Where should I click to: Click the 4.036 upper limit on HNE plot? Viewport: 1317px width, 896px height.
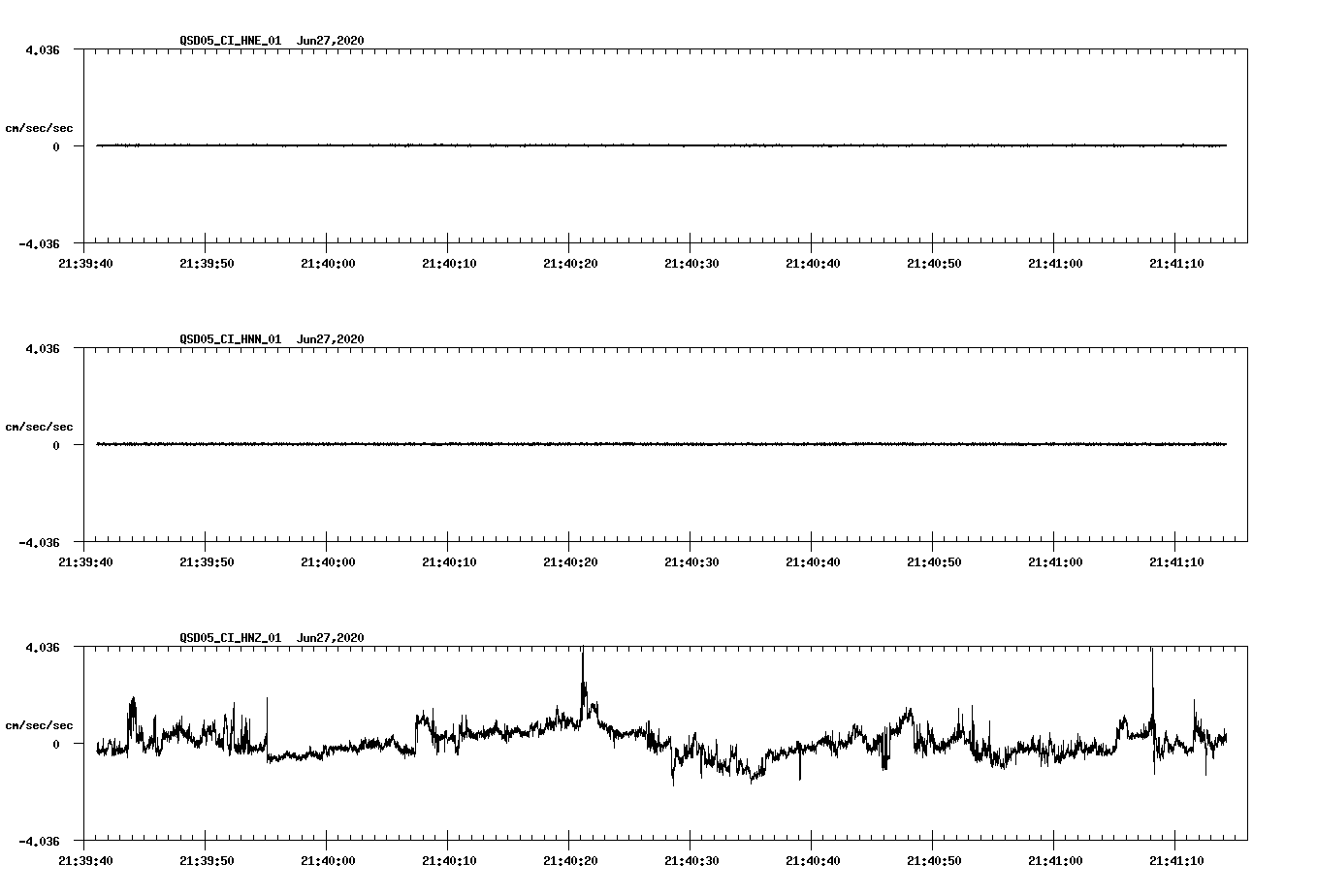(43, 49)
